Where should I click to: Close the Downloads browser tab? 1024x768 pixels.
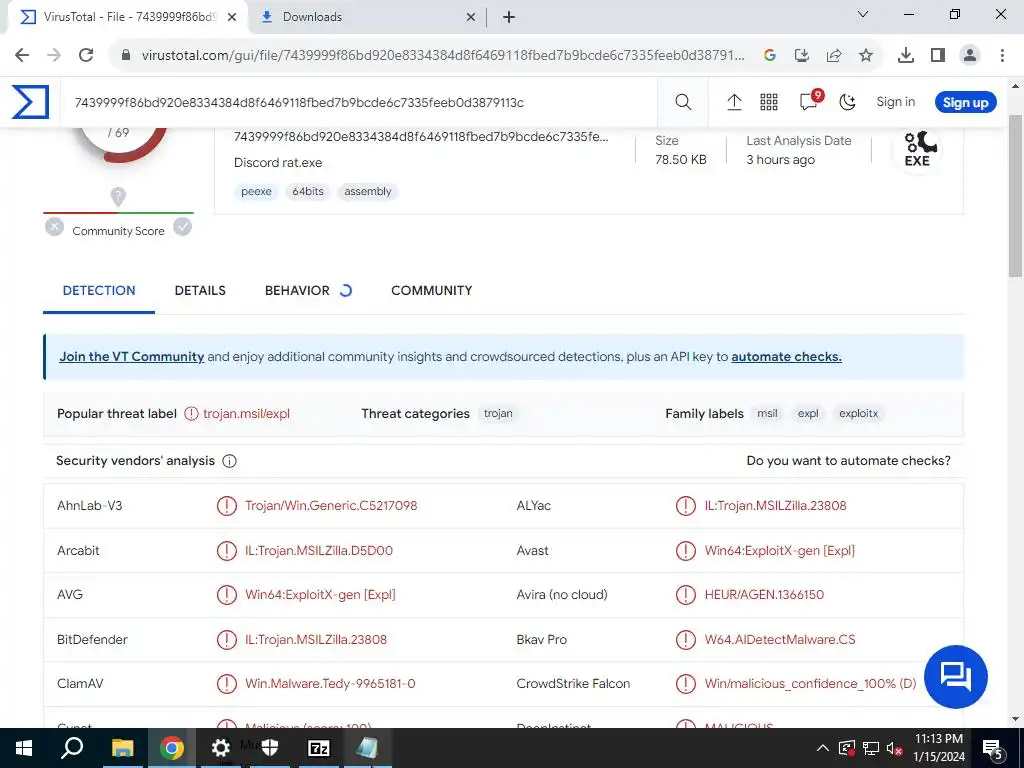click(471, 17)
